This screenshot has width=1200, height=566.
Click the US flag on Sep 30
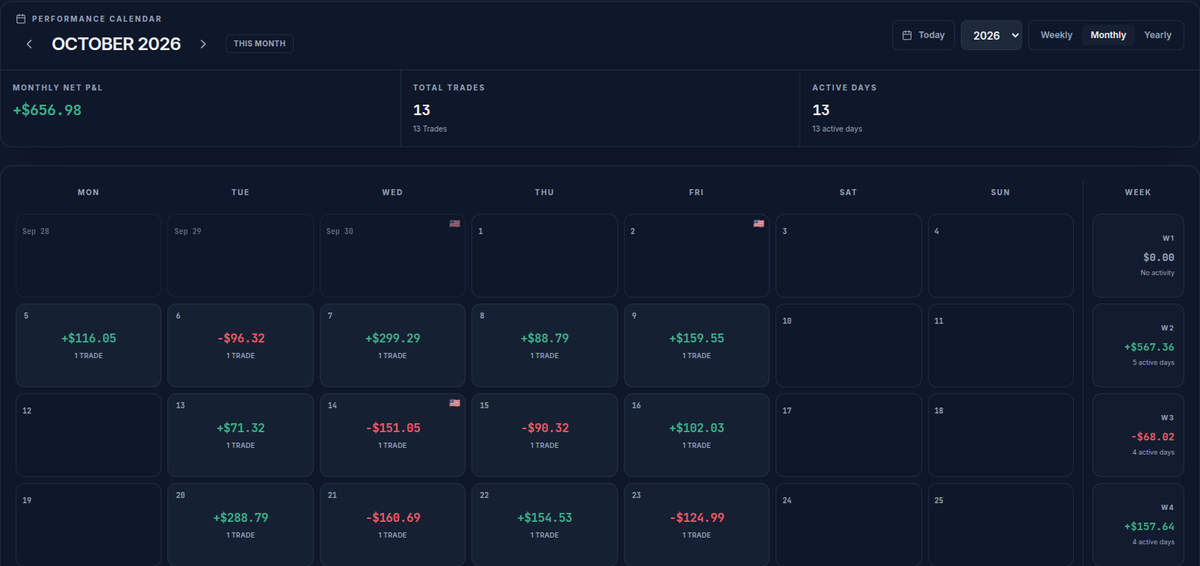tap(454, 224)
